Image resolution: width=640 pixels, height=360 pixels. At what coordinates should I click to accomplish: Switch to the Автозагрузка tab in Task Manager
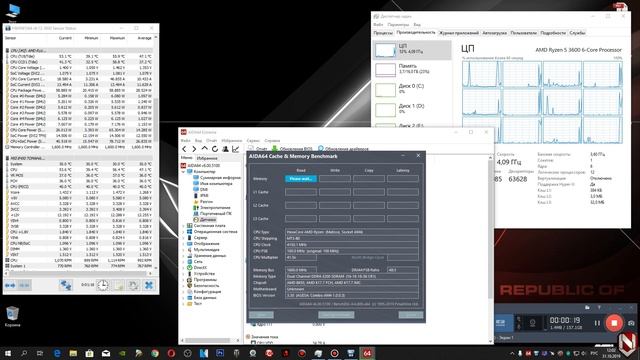pyautogui.click(x=494, y=33)
